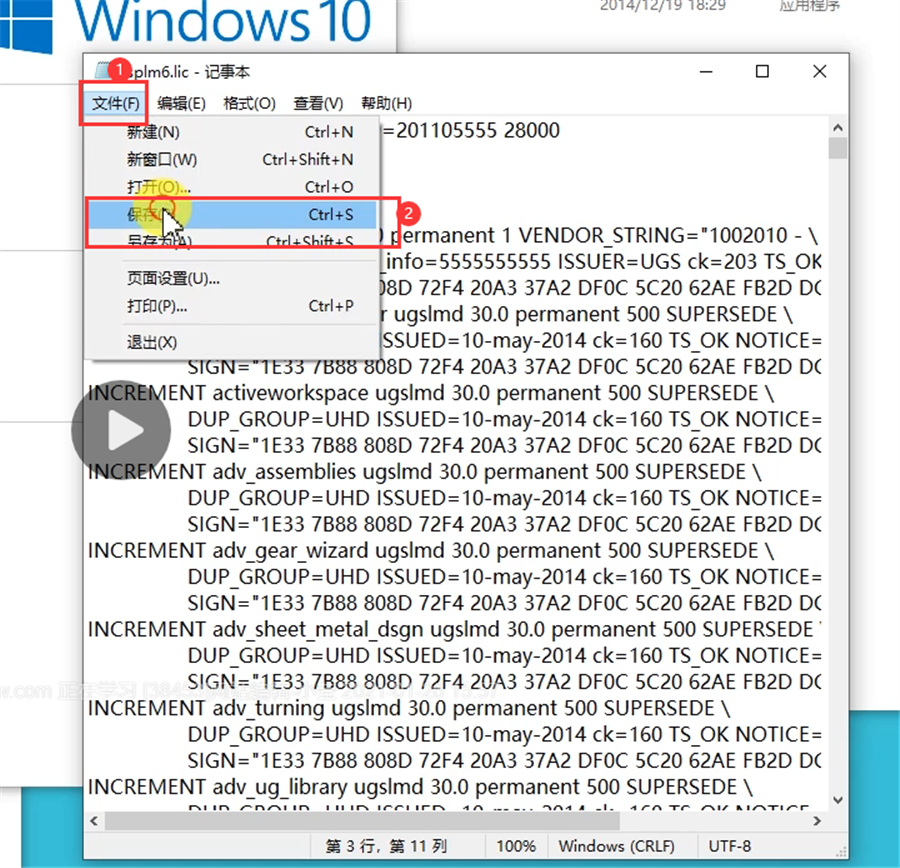900x868 pixels.
Task: Click the vertical scrollbar thumb
Action: pyautogui.click(x=837, y=148)
